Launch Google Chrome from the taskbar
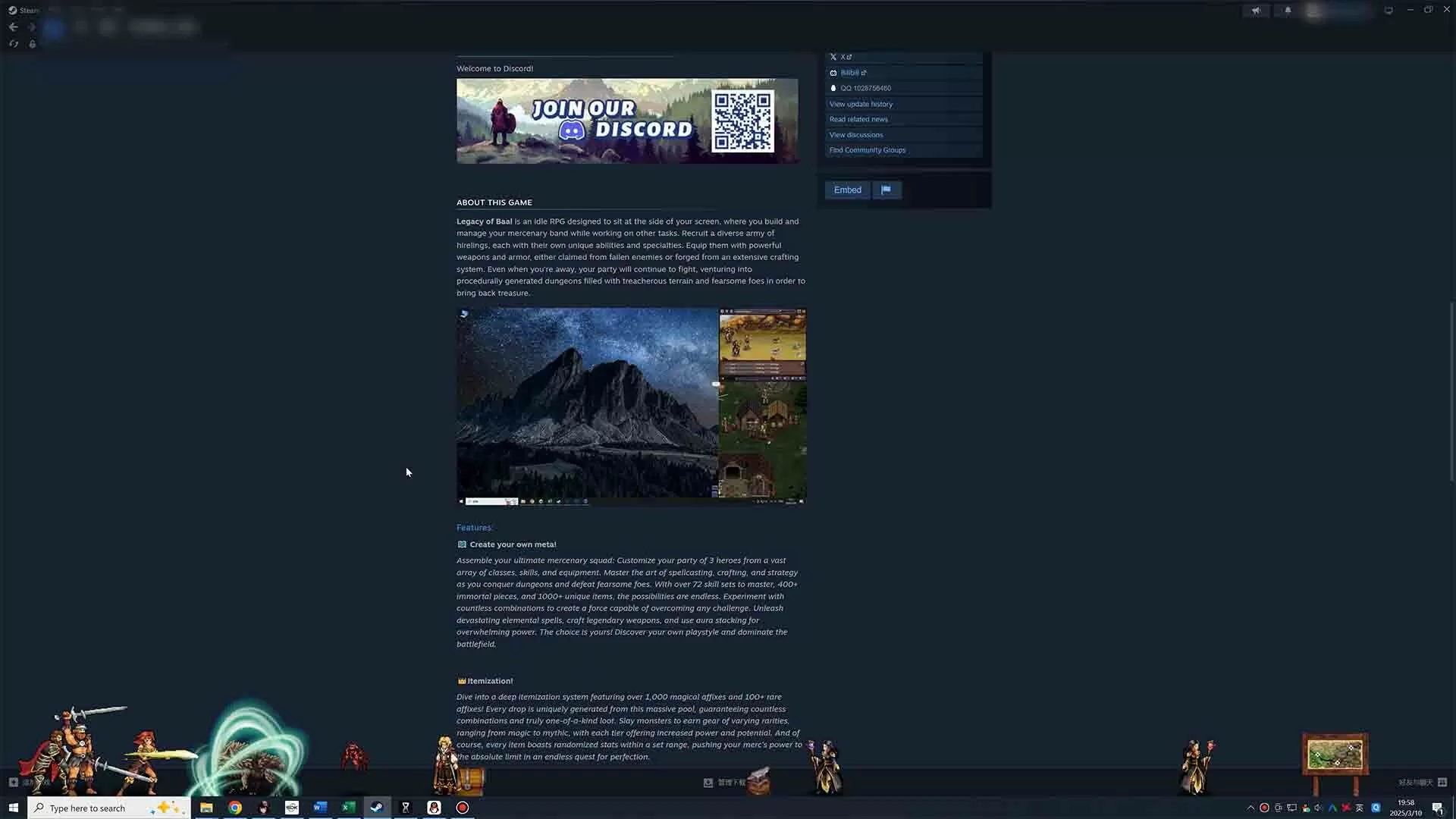The image size is (1456, 819). tap(235, 808)
